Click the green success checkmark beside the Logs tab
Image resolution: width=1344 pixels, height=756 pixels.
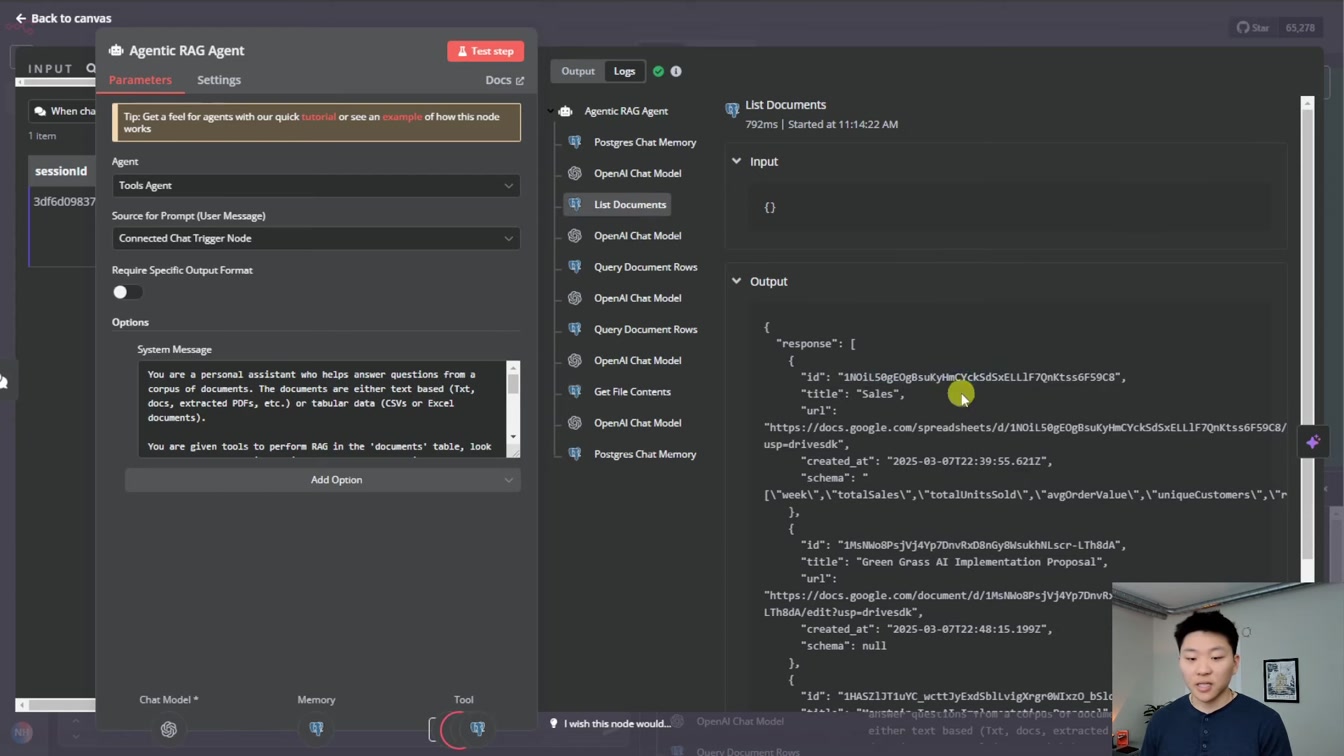point(658,71)
